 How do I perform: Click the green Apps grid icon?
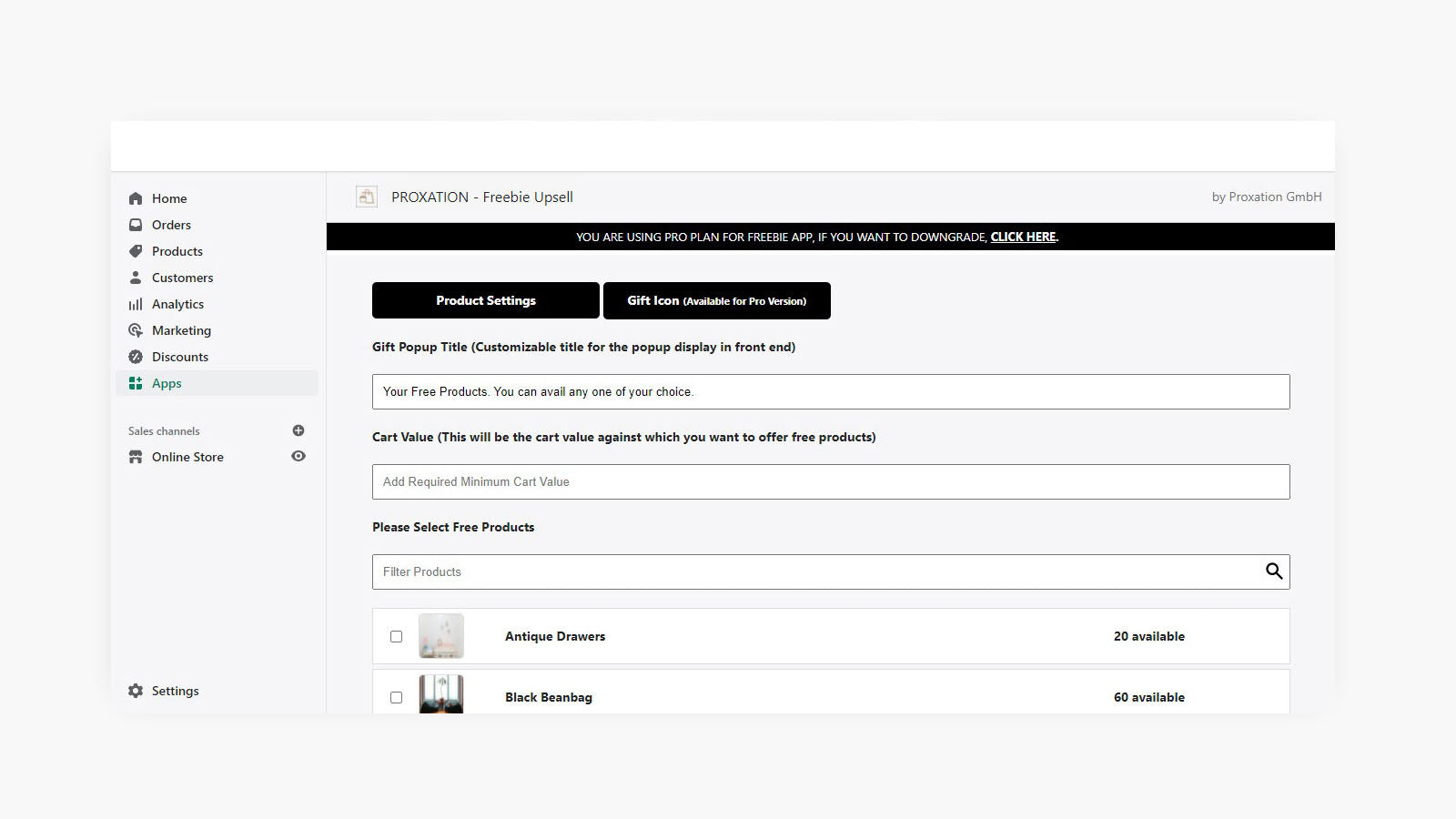(x=136, y=383)
